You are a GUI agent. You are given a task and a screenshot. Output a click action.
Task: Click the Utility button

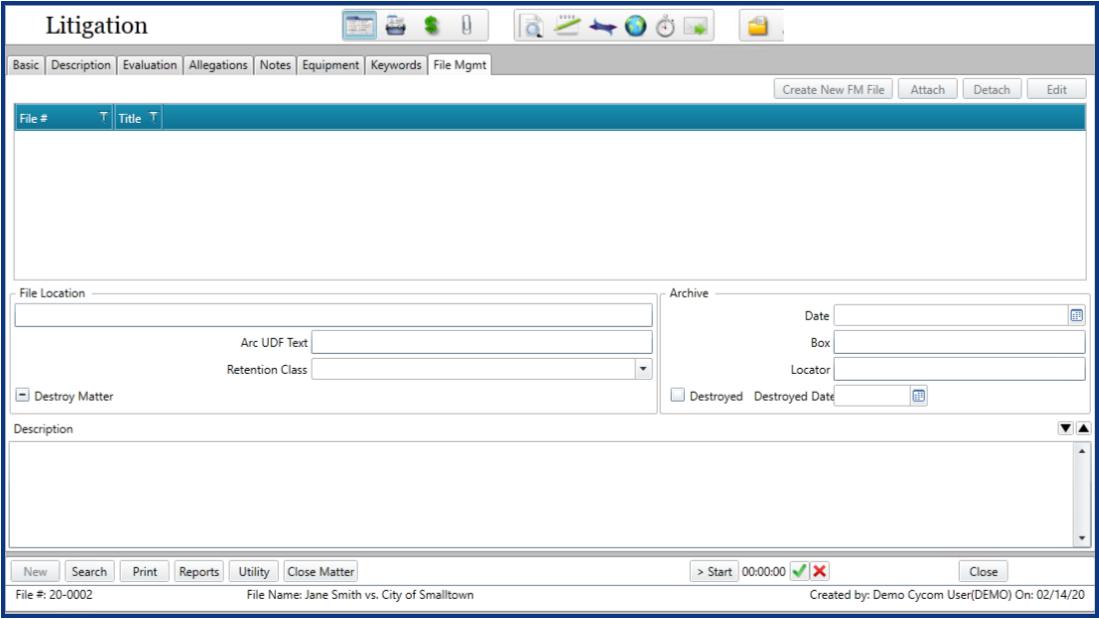click(254, 571)
